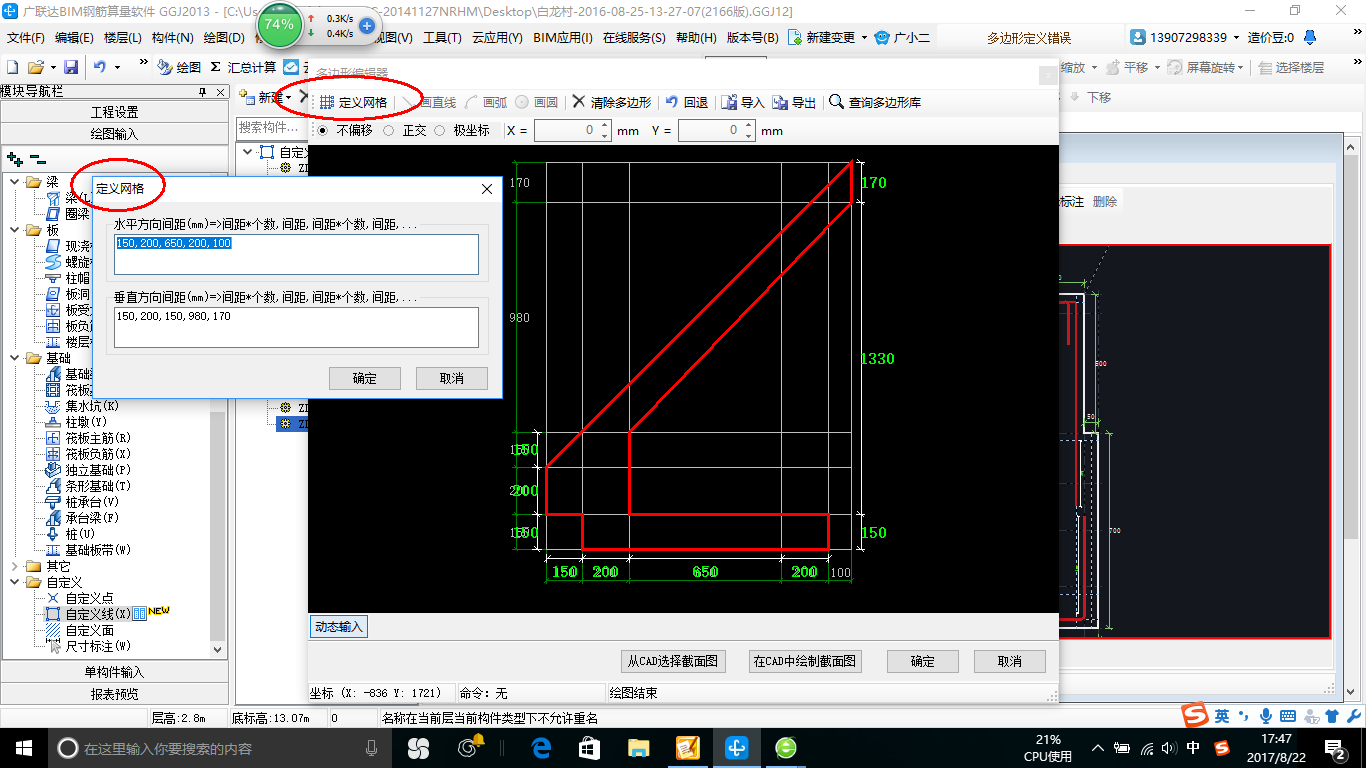1366x768 pixels.
Task: Collapse the 基础 folder
Action: pyautogui.click(x=15, y=358)
